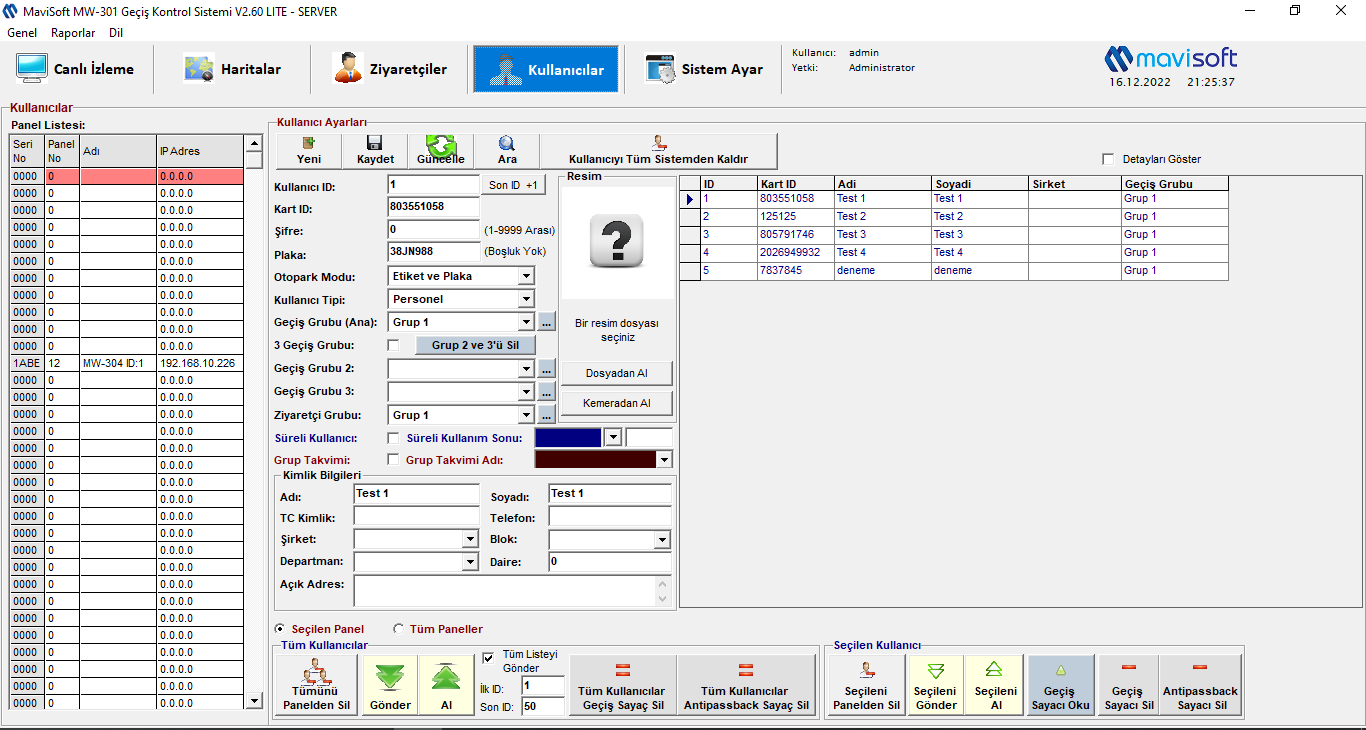Click the Grup 2 ve 3'ü Sil button
This screenshot has width=1366, height=730.
click(475, 345)
